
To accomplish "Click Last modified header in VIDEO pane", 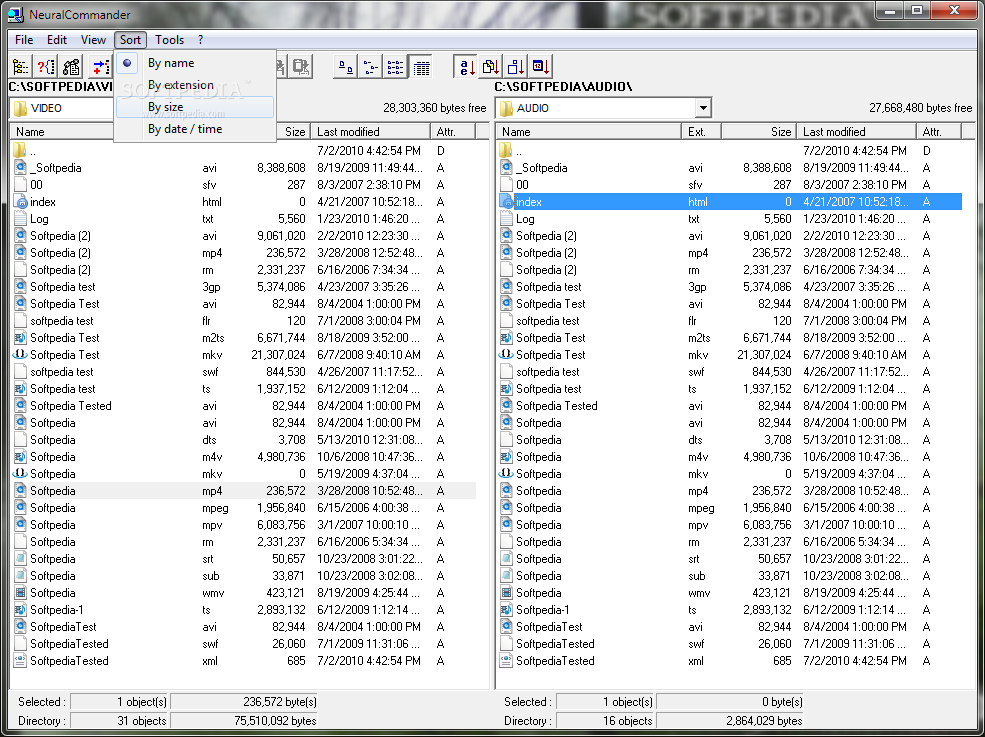I will click(x=370, y=132).
